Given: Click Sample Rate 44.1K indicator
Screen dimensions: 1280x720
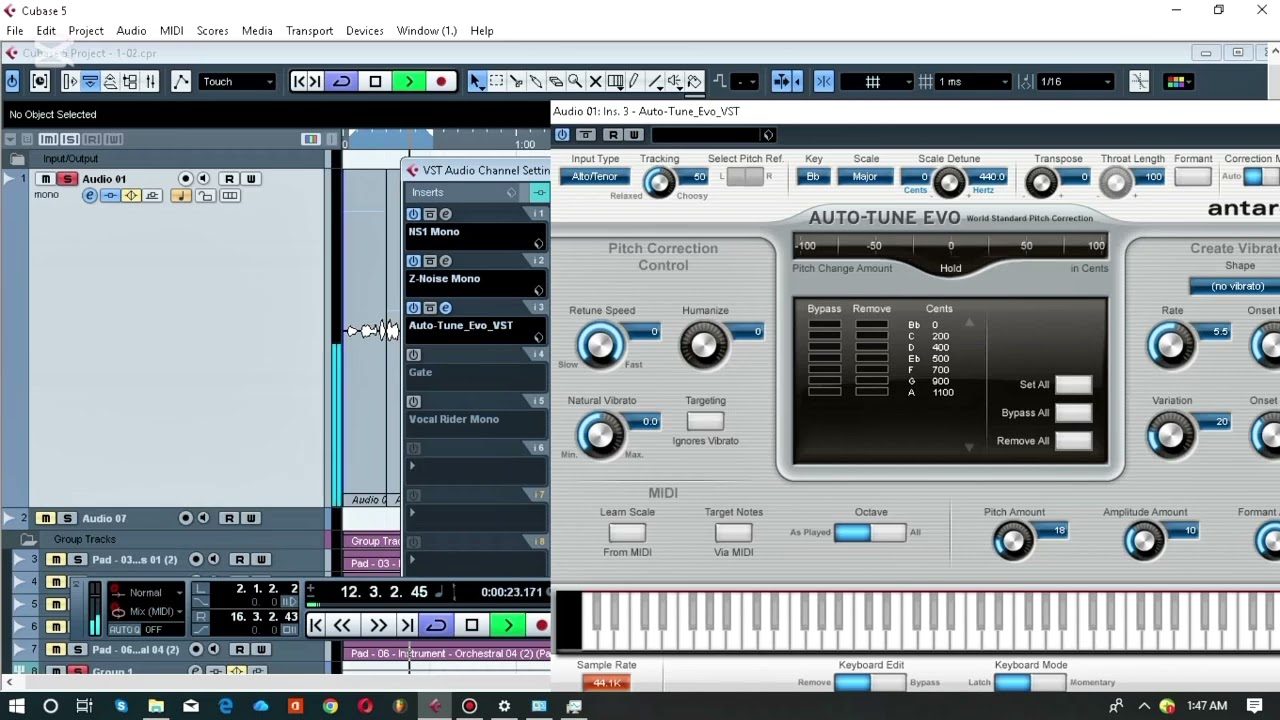Looking at the screenshot, I should [606, 683].
